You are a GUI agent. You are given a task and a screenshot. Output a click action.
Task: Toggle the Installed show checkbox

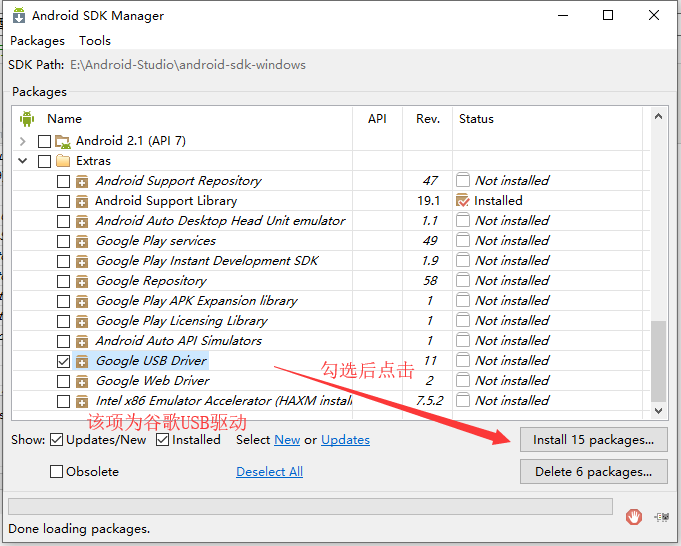coord(162,440)
